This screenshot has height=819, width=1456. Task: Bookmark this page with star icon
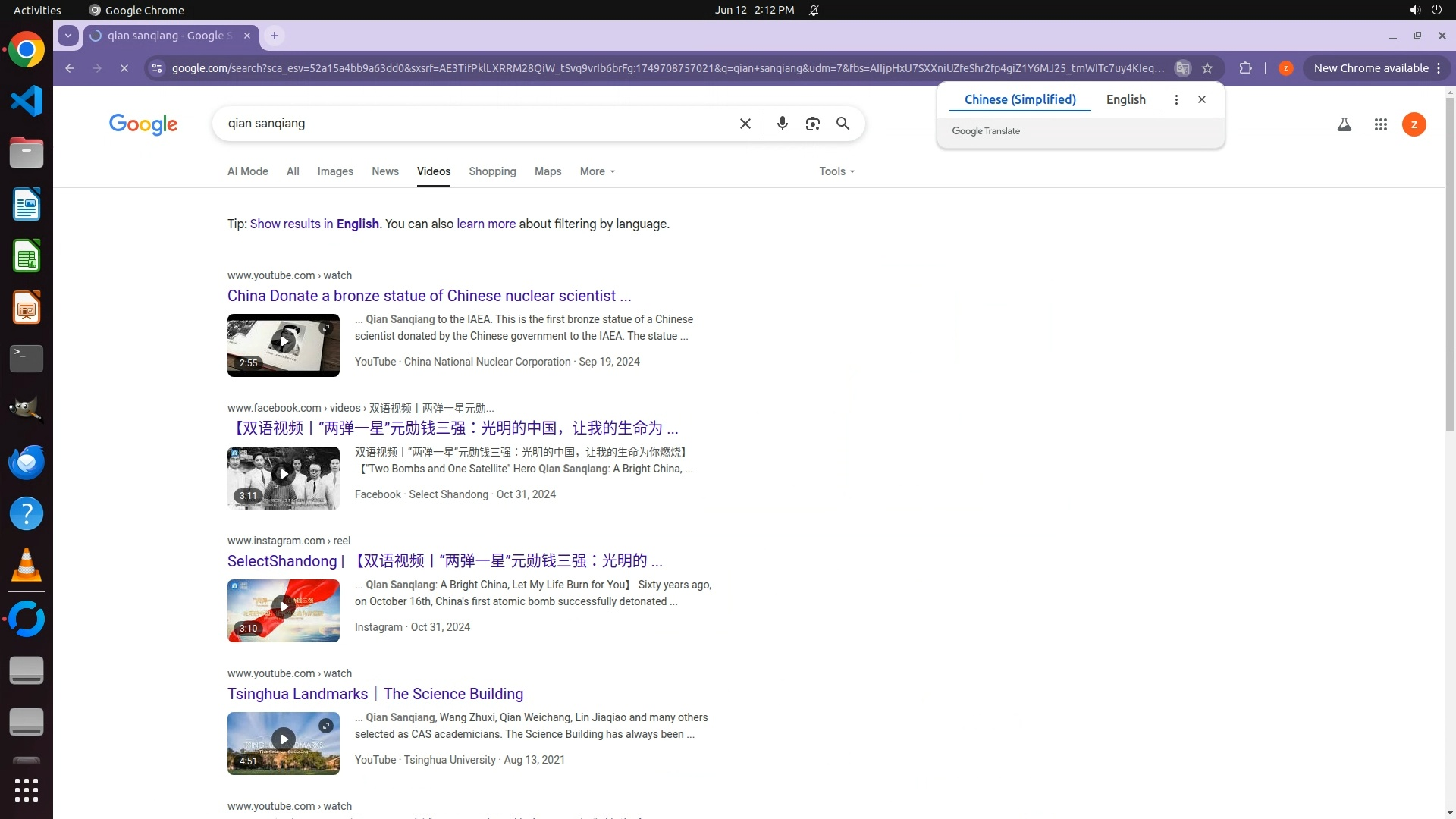pos(1207,68)
